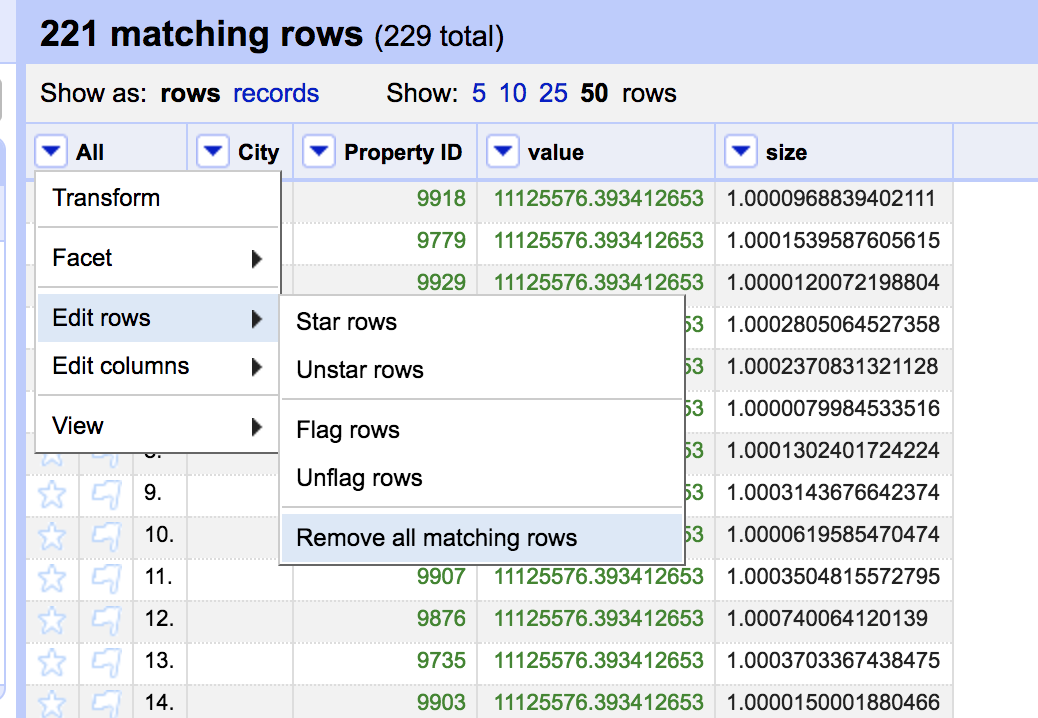Flag row 13

click(106, 662)
